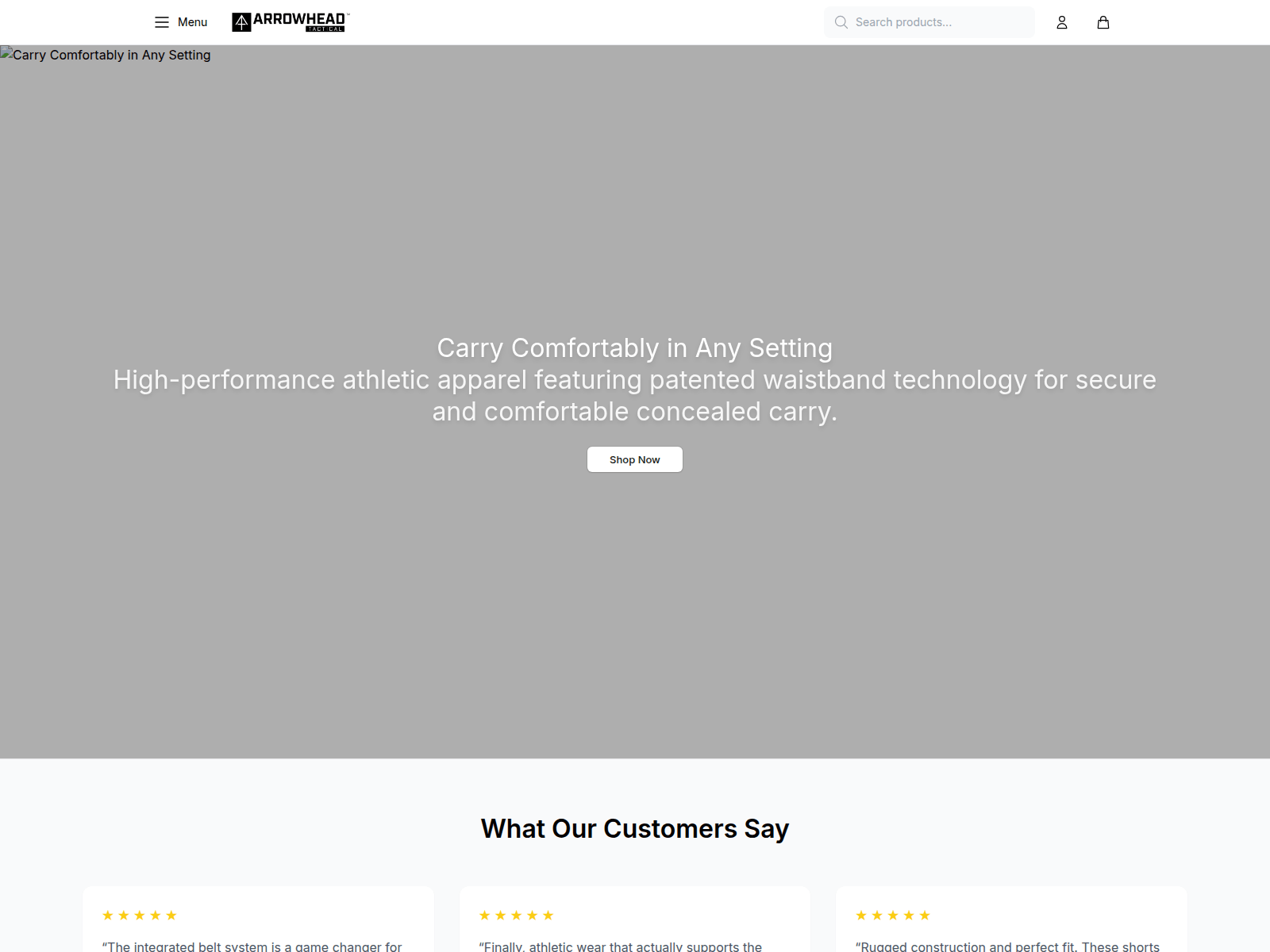The width and height of the screenshot is (1270, 952).
Task: Open the 'Finally, athletic wear' review card
Action: pos(635,919)
